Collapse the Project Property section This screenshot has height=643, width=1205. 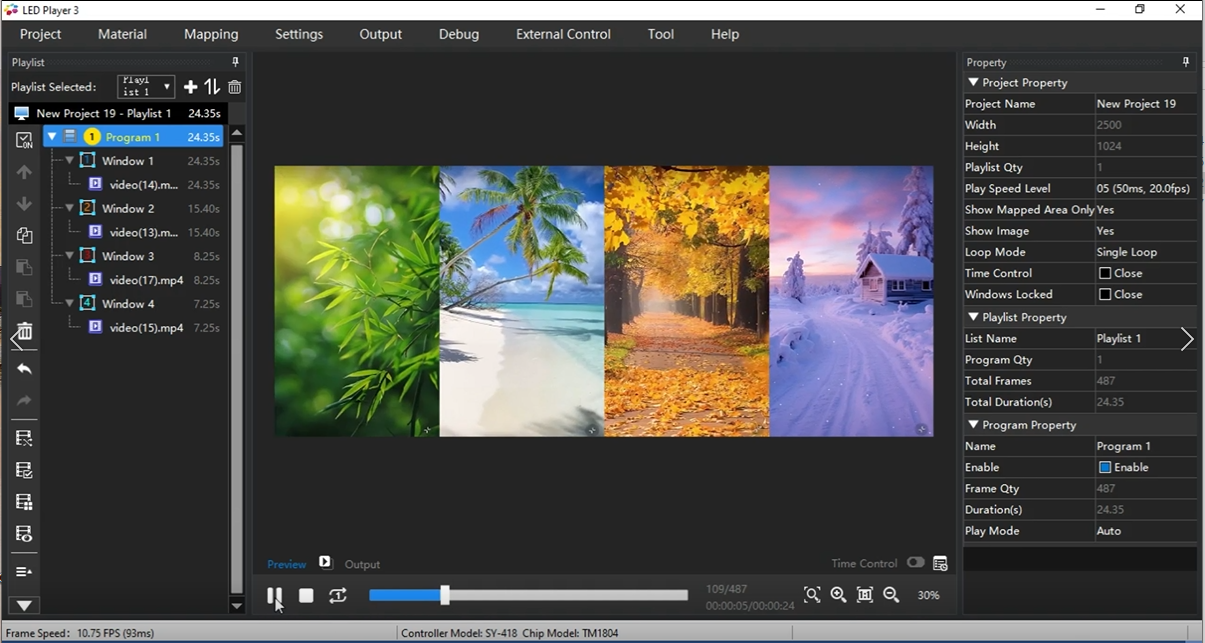click(x=973, y=83)
